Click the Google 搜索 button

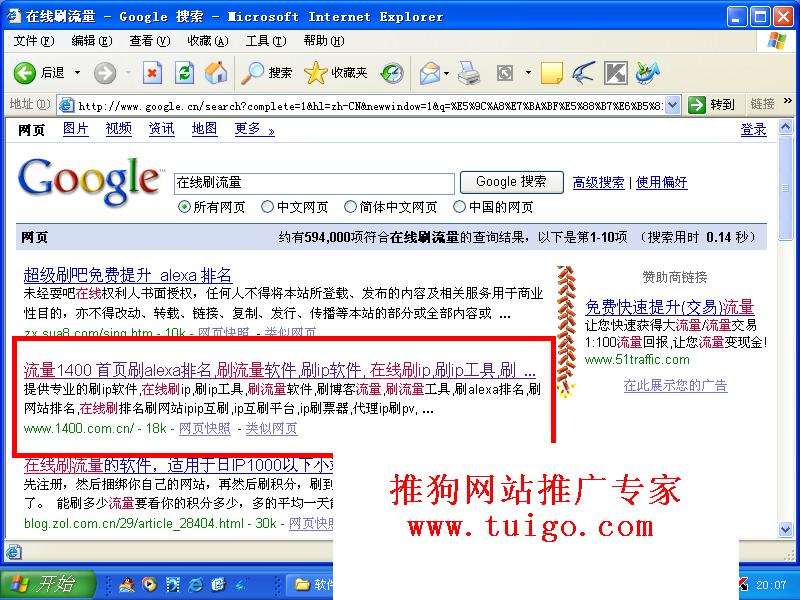click(x=512, y=182)
